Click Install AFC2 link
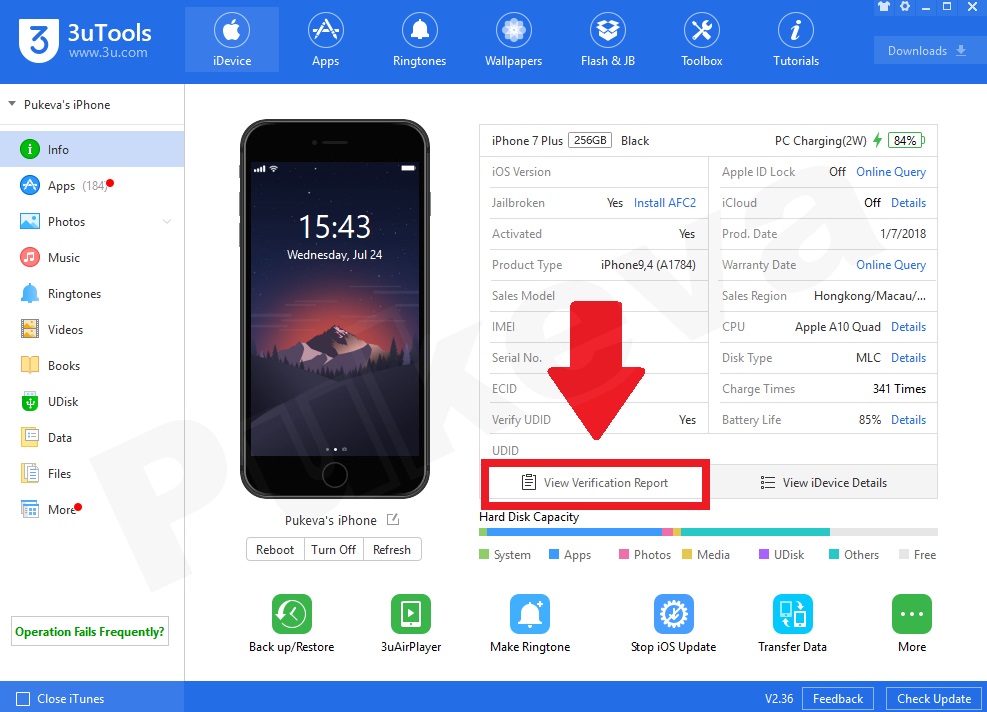 click(x=665, y=203)
